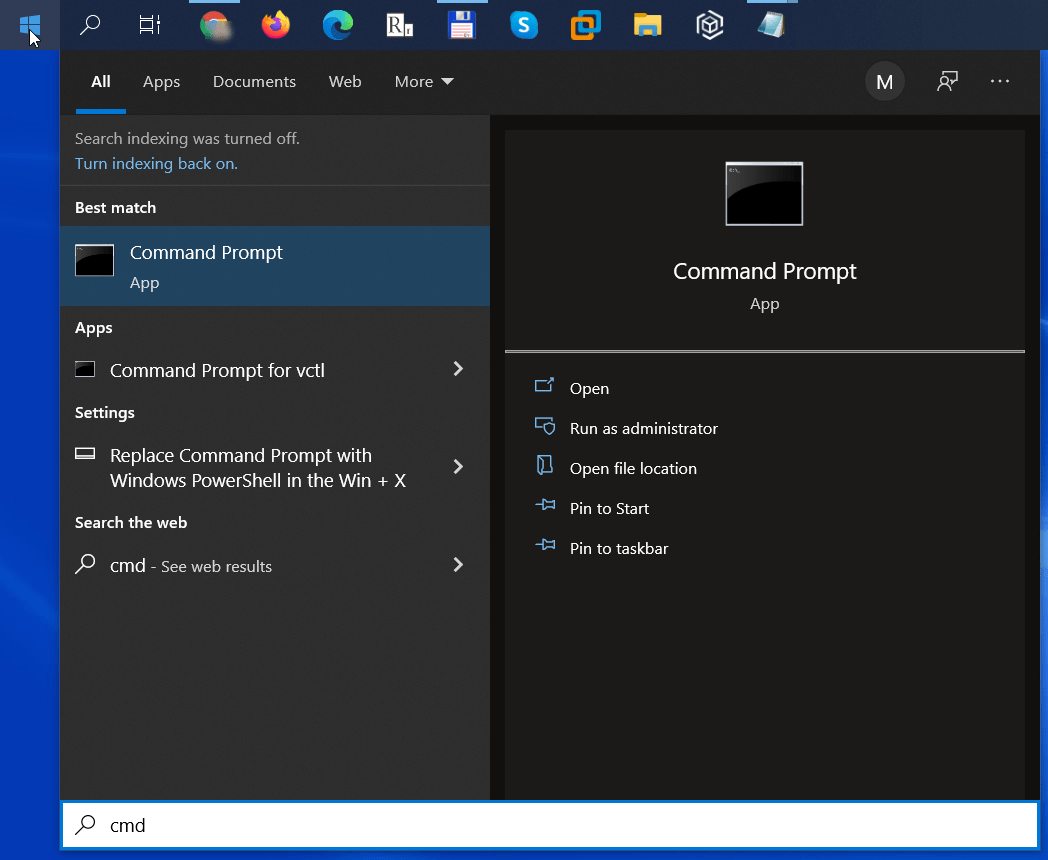Screen dimensions: 1048x860
Task: Select Run as administrator
Action: pyautogui.click(x=643, y=428)
